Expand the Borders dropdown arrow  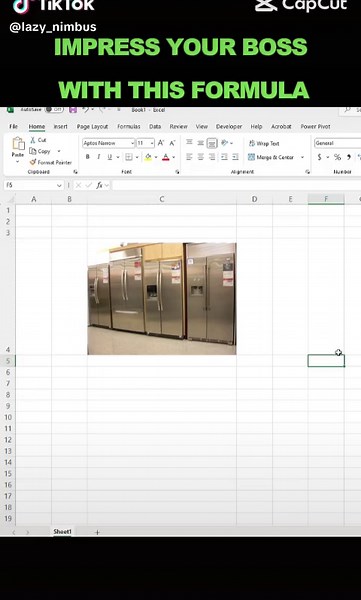click(x=137, y=157)
